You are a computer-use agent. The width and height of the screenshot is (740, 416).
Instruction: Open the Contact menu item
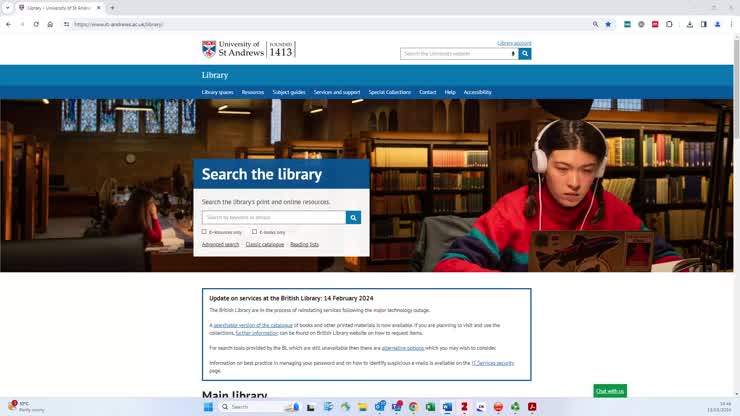[428, 92]
